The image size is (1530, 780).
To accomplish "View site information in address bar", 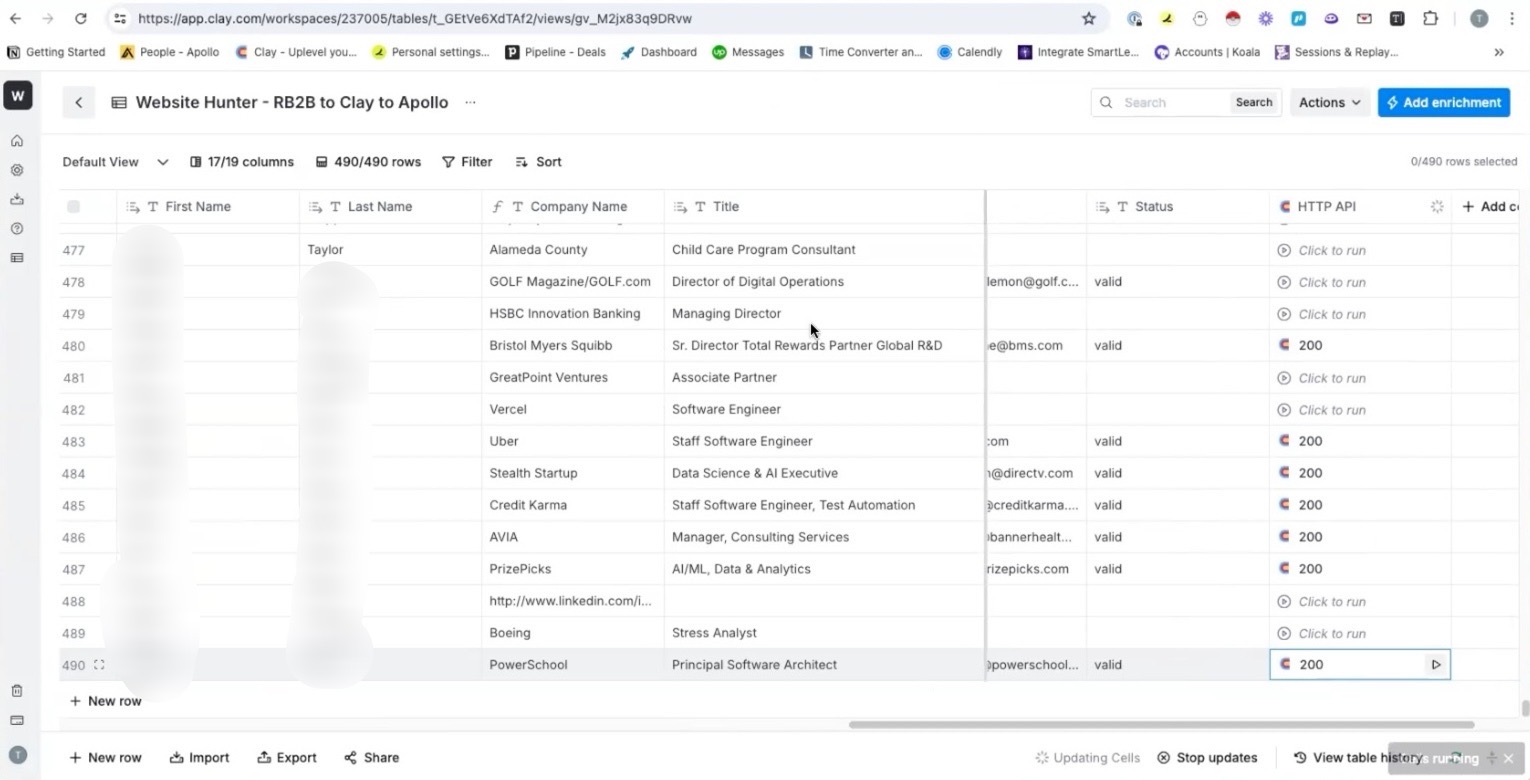I will coord(119,18).
